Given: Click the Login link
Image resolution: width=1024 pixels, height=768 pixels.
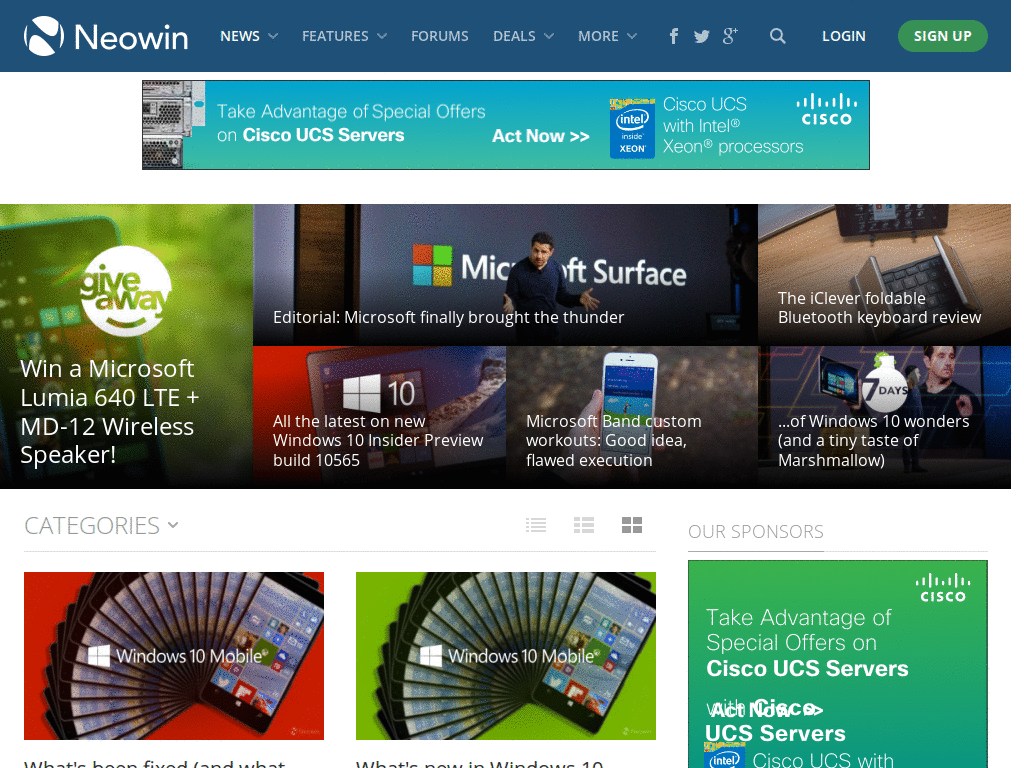Looking at the screenshot, I should [x=843, y=36].
